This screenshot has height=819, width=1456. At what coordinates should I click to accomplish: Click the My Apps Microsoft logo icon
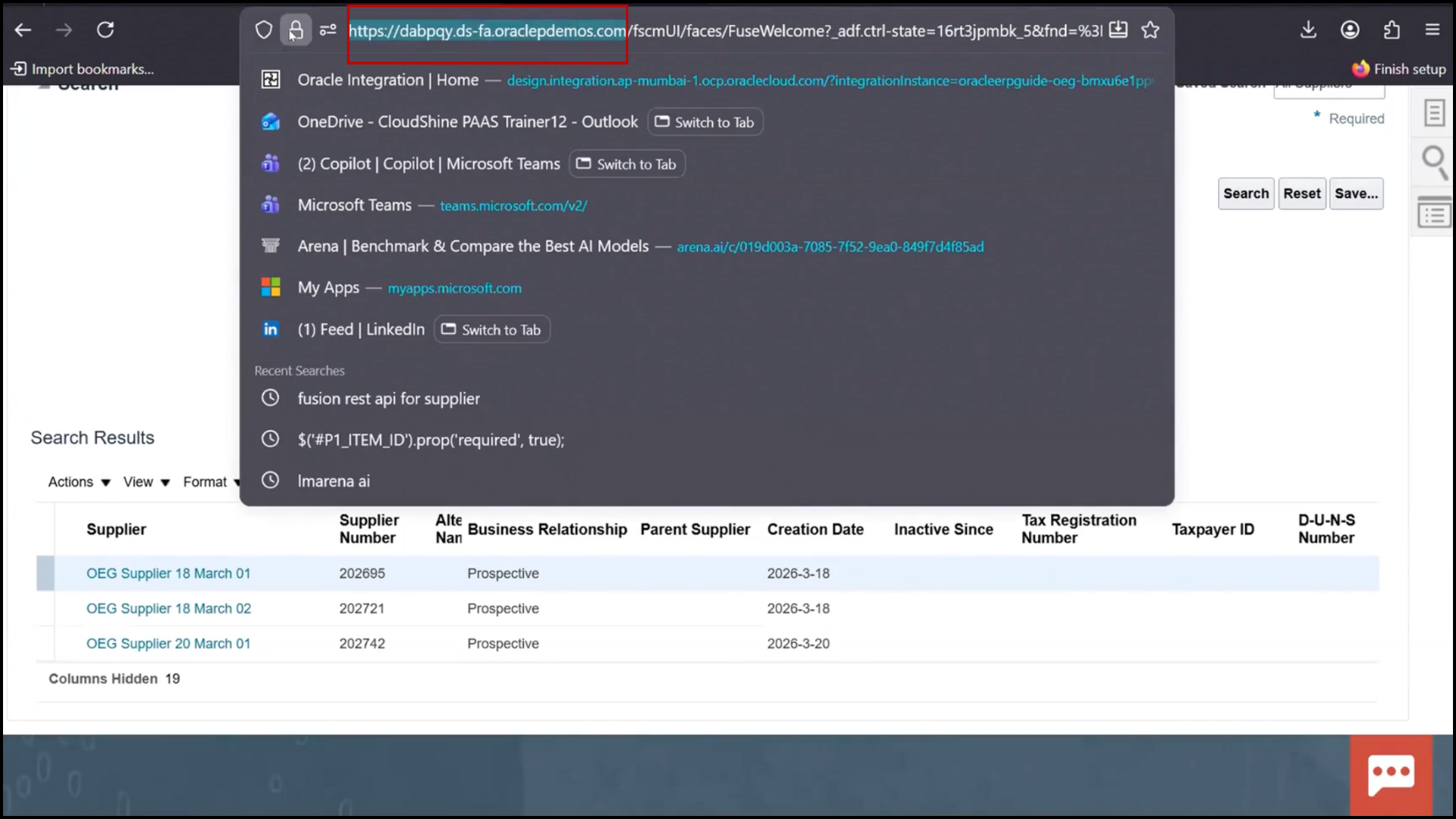tap(271, 287)
